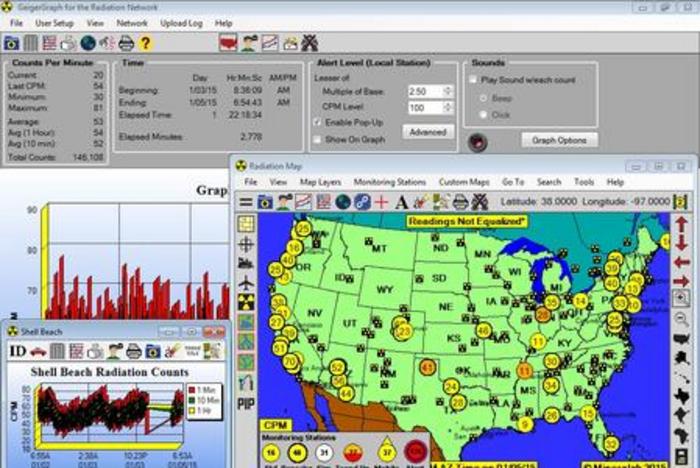Open the Tools menu in Radiation Map
Screen dimensions: 700x468
(584, 182)
